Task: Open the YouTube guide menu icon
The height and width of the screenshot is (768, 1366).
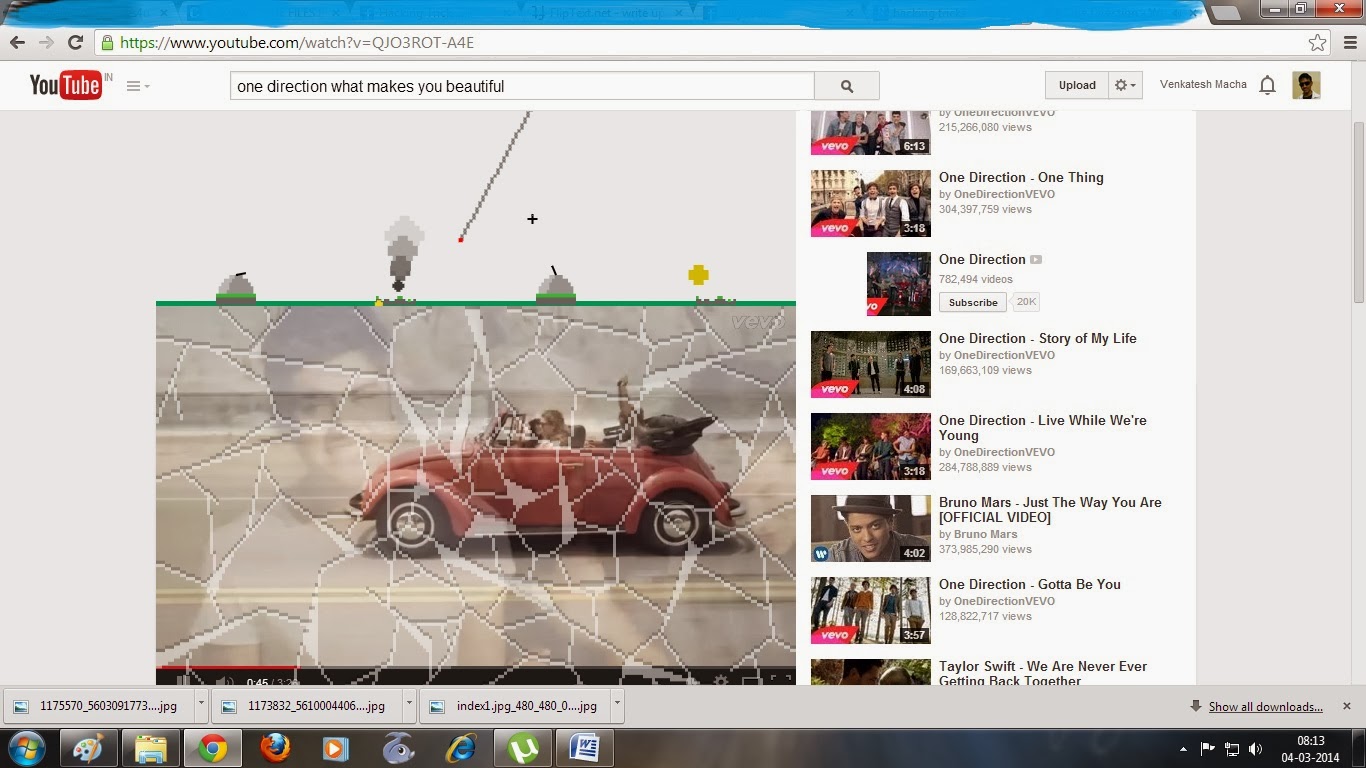Action: click(x=138, y=86)
